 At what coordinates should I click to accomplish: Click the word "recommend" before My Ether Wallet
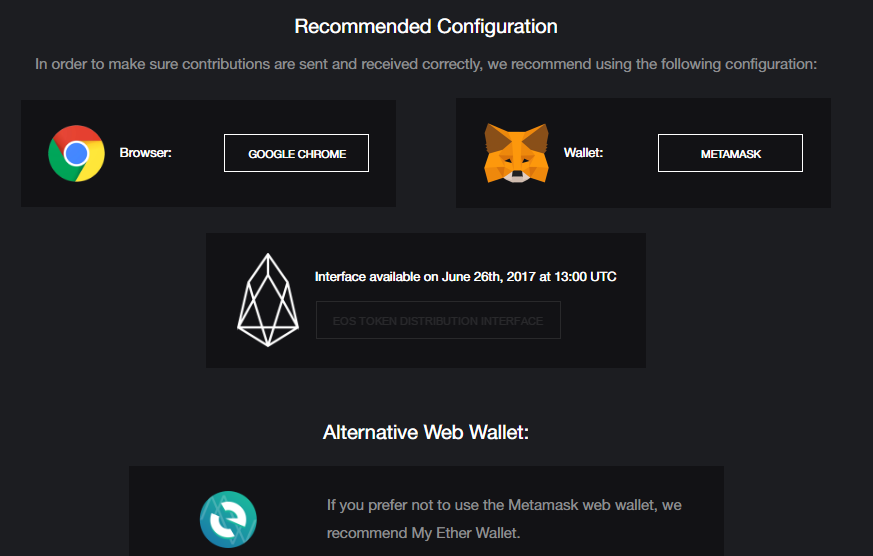(367, 533)
